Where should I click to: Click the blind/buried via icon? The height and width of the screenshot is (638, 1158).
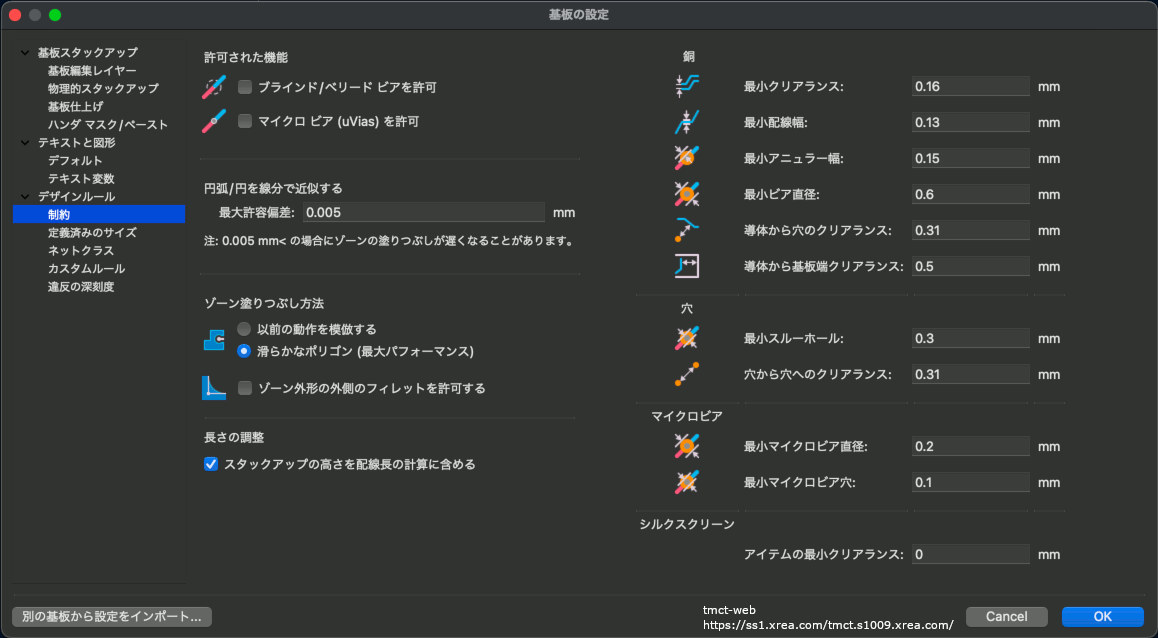pos(214,87)
